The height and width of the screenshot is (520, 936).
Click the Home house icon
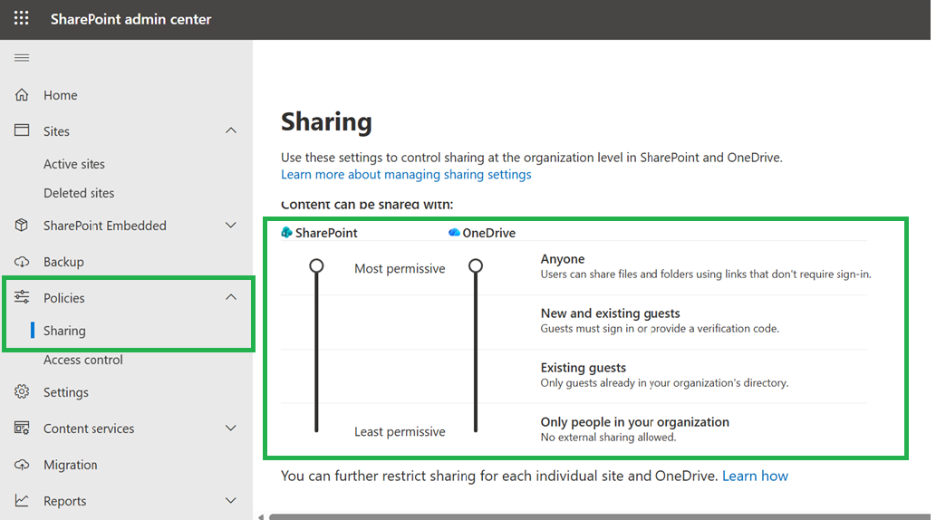point(21,95)
